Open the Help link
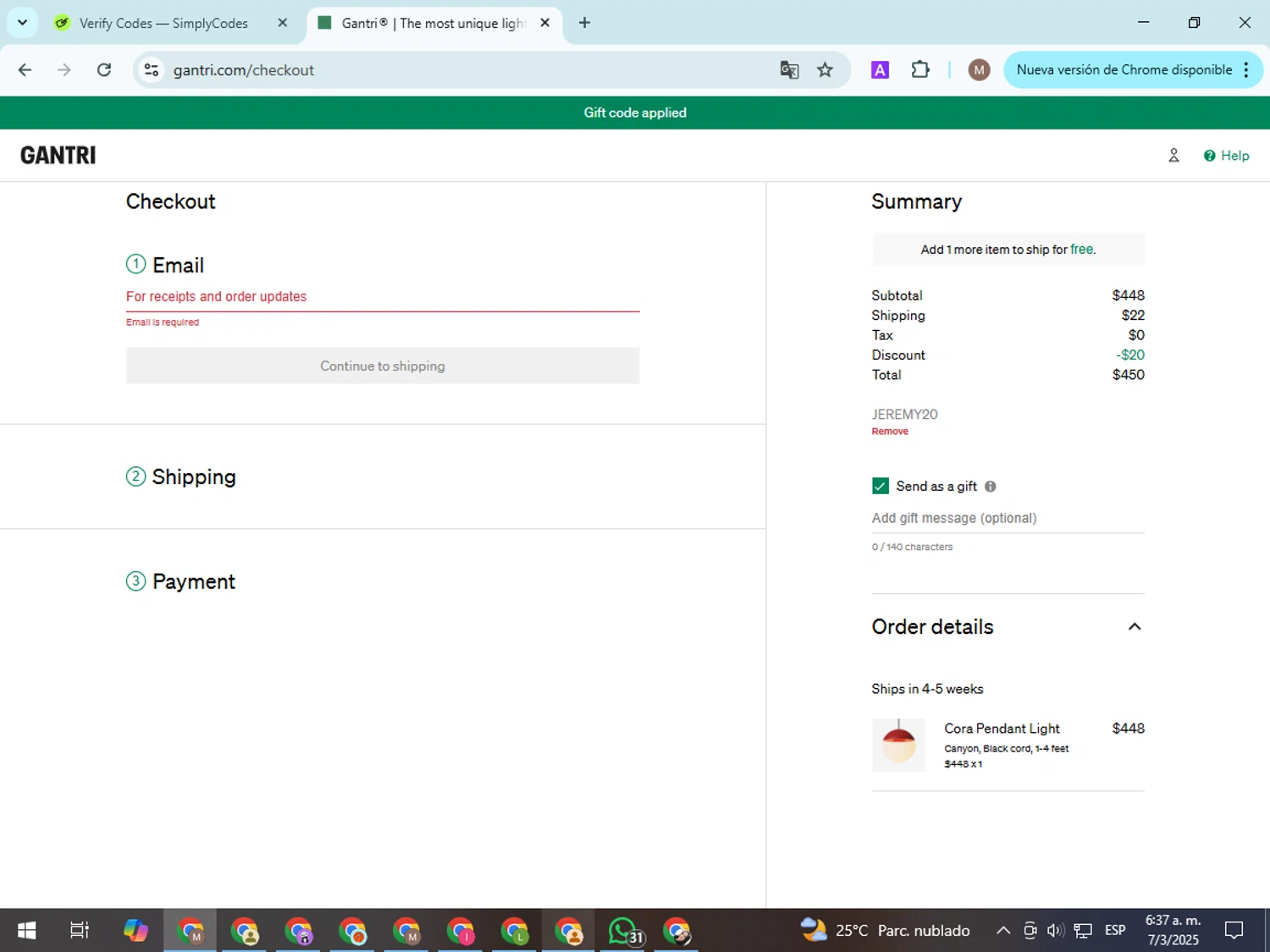 point(1226,156)
